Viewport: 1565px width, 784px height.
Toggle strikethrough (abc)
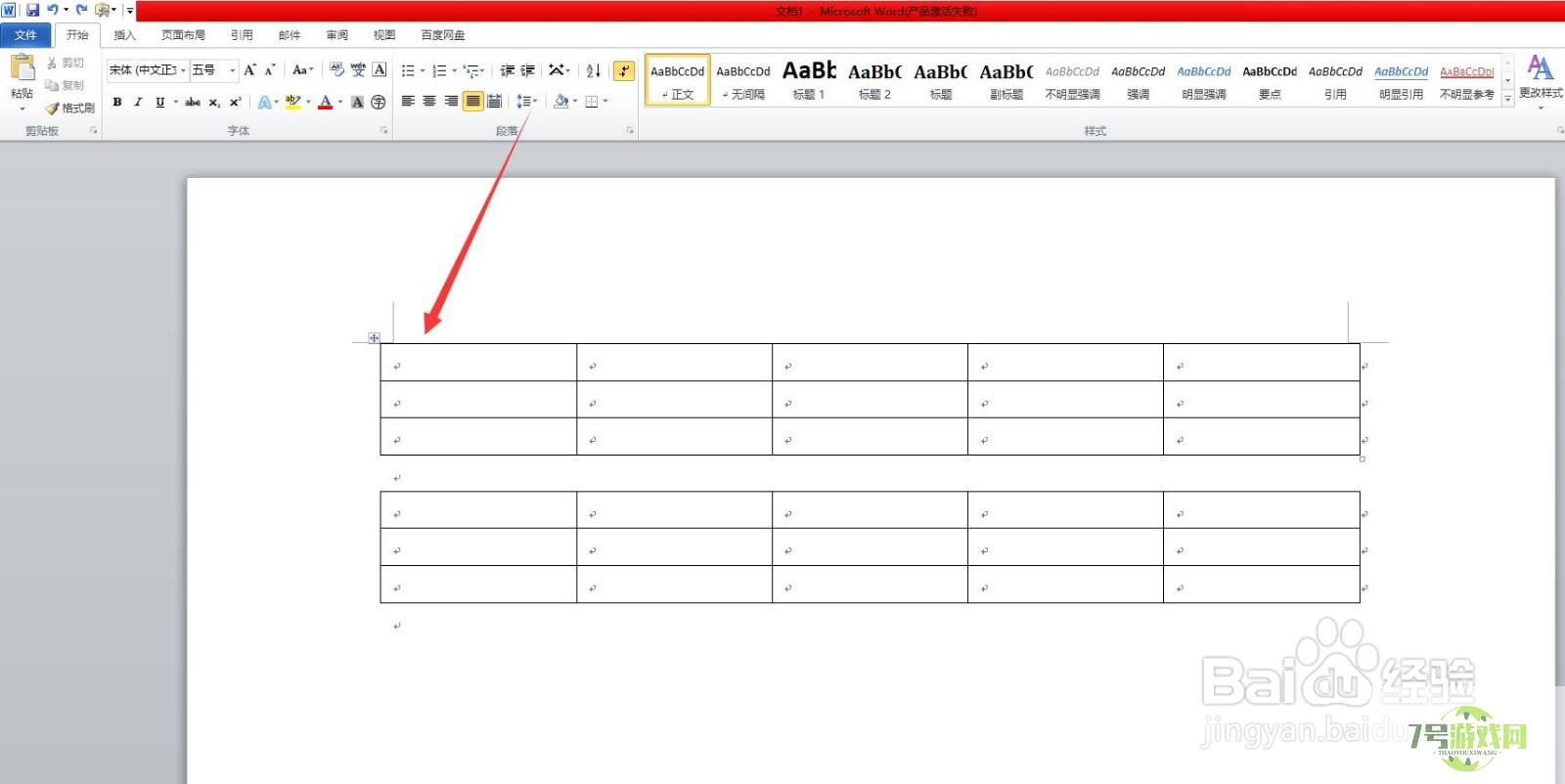click(193, 102)
